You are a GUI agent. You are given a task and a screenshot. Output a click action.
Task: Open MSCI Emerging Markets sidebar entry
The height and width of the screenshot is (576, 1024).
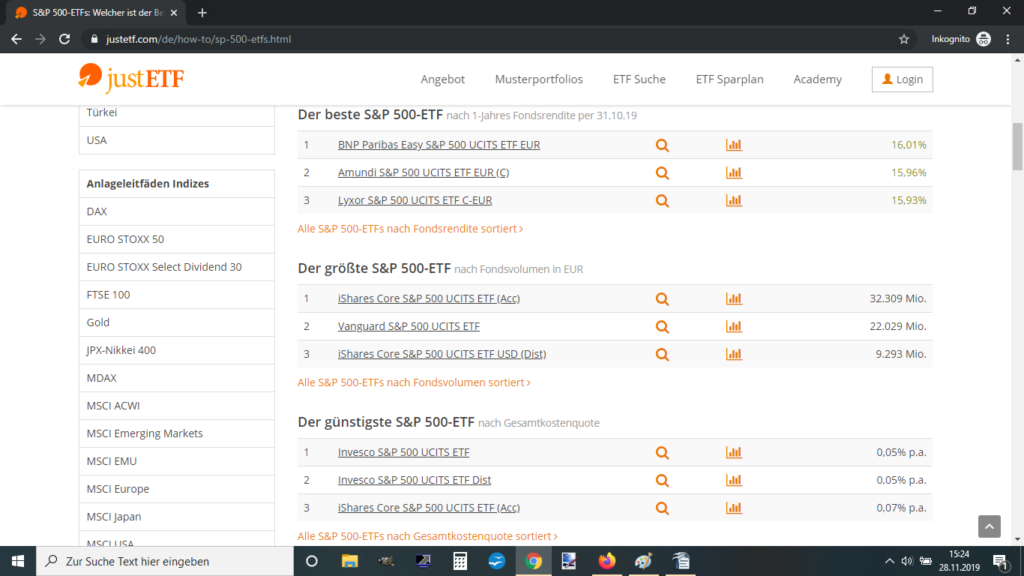coord(176,434)
